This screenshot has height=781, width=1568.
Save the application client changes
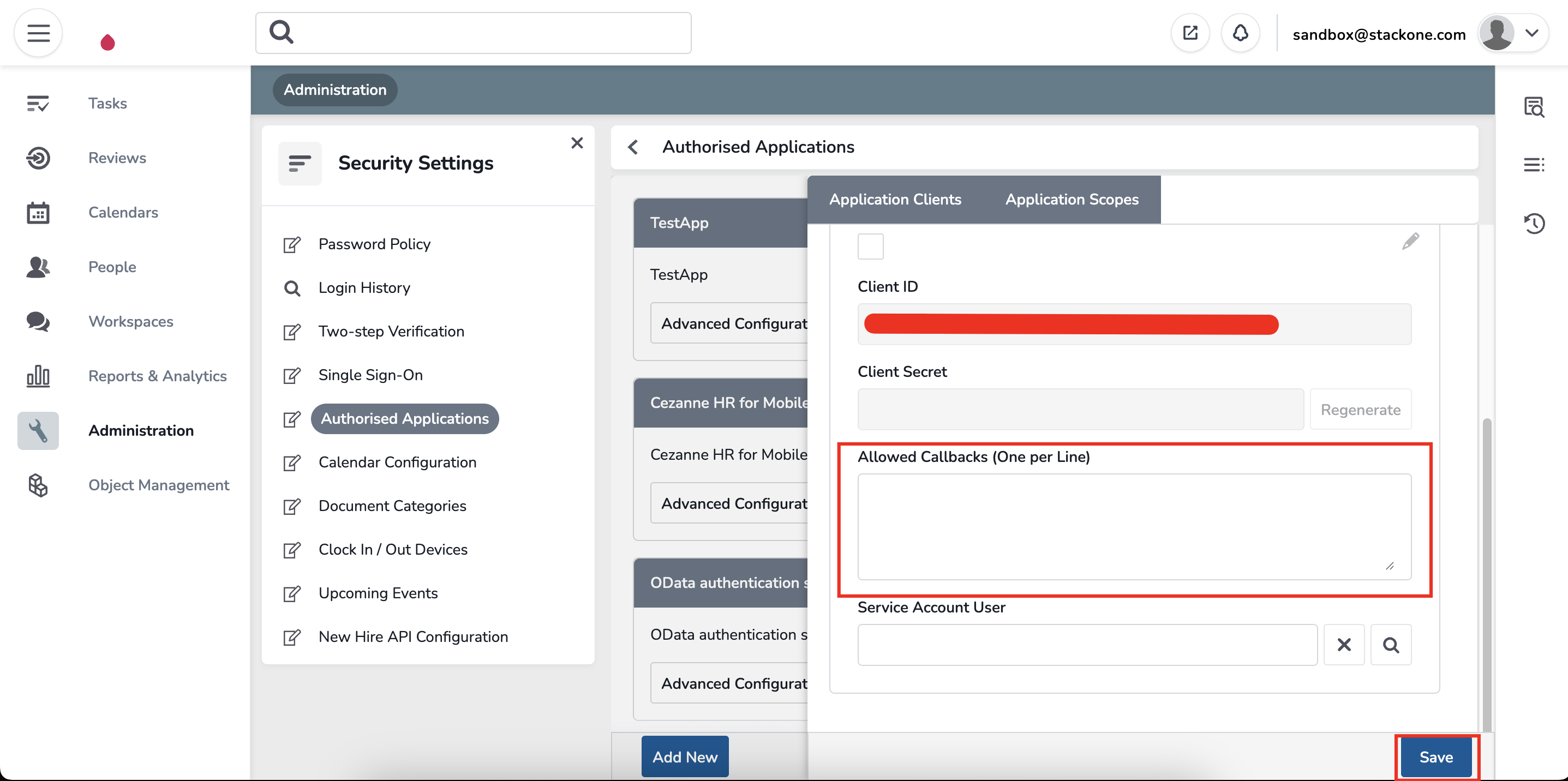pos(1437,756)
